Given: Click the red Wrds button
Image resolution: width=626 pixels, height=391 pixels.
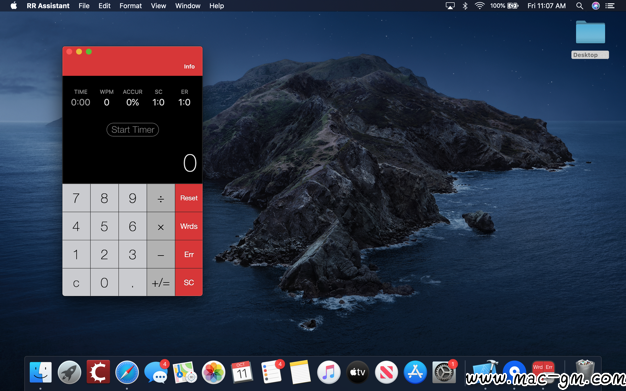Looking at the screenshot, I should [189, 226].
